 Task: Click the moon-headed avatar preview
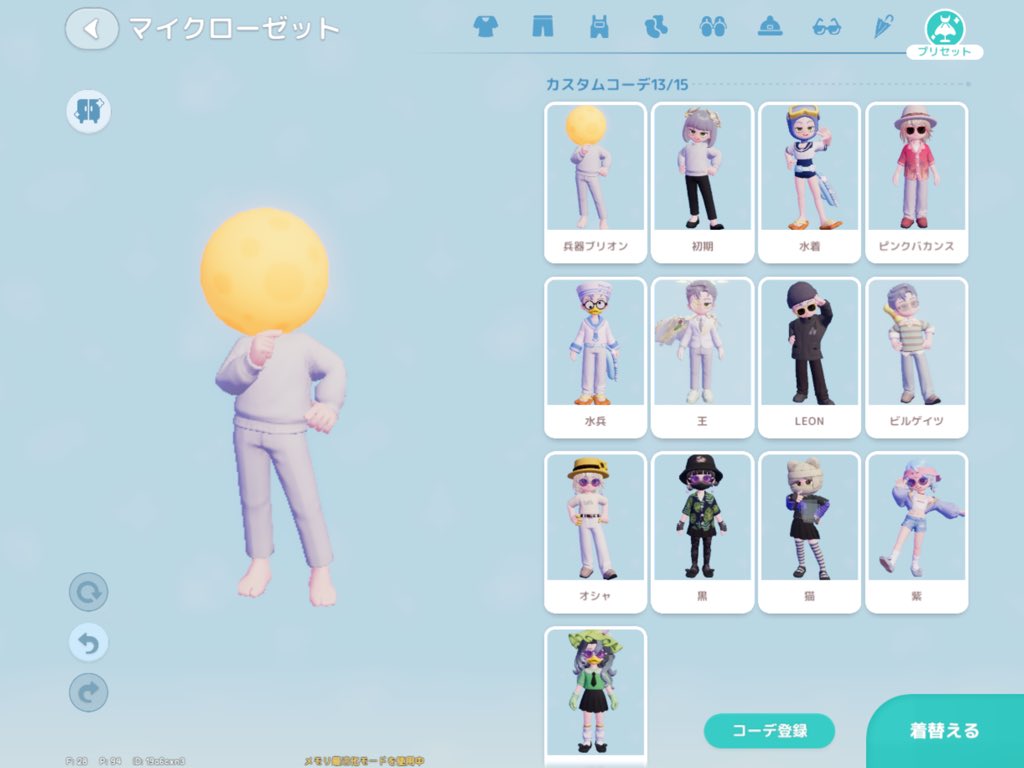click(x=272, y=406)
